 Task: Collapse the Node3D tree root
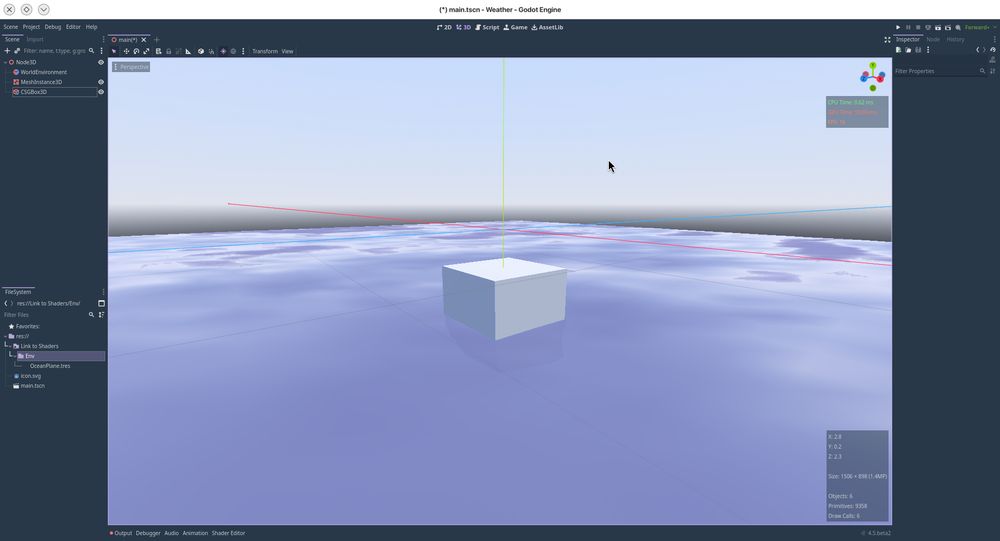[x=5, y=63]
